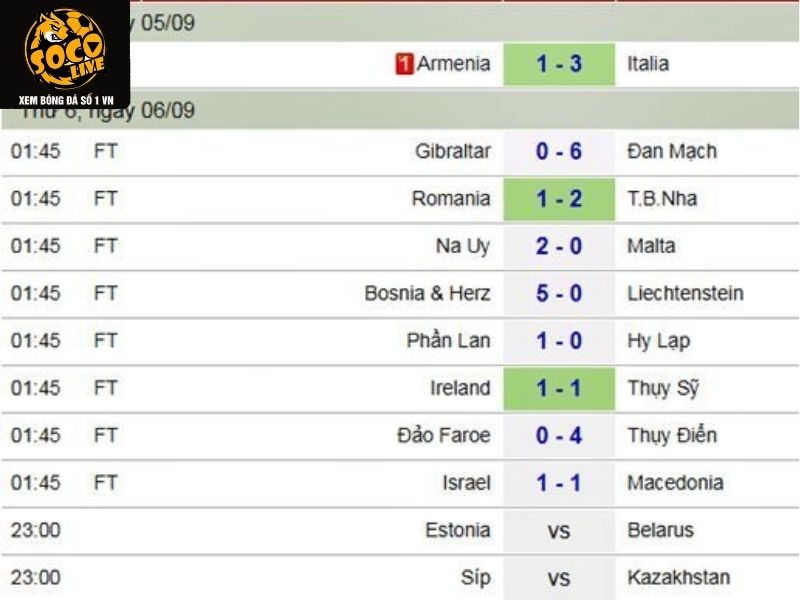Click the 0-4 Đảo Faroe match score
The image size is (800, 600).
[x=559, y=436]
